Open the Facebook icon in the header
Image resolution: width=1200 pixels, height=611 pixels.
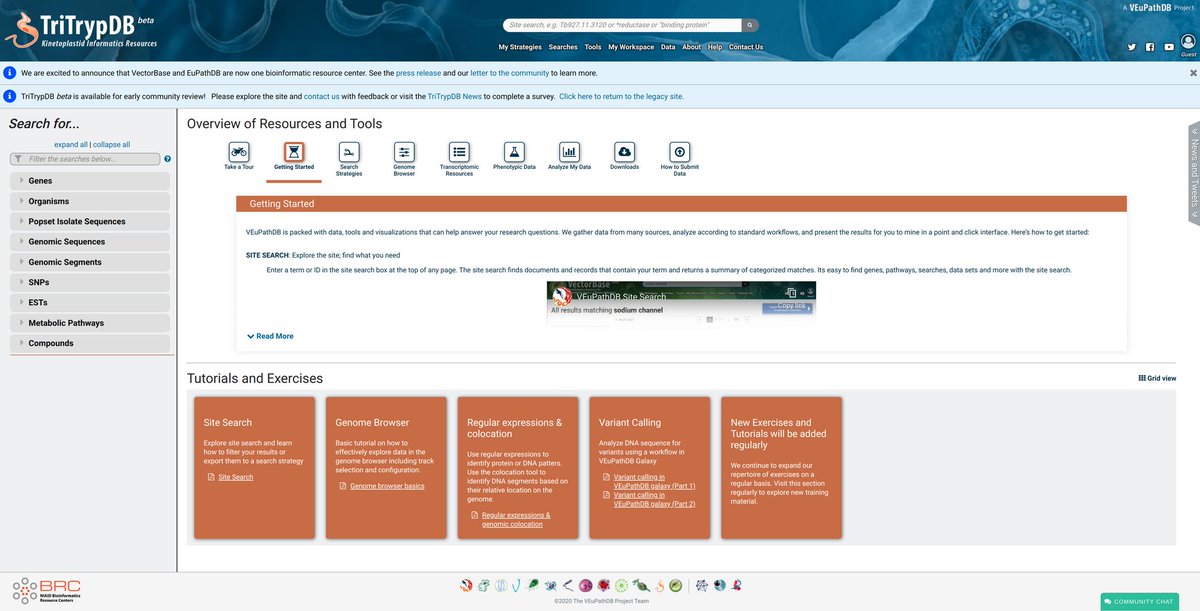pyautogui.click(x=1150, y=47)
